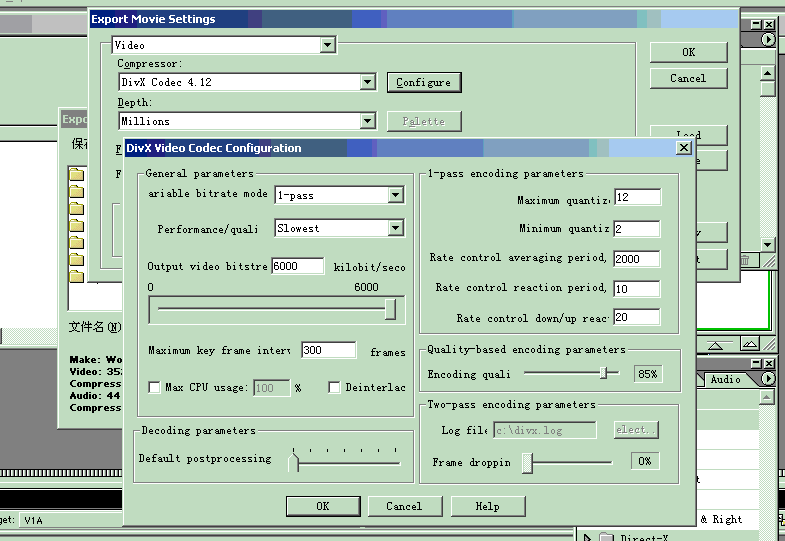Open the Variable bitrate mode dropdown
The image size is (785, 541).
(396, 195)
